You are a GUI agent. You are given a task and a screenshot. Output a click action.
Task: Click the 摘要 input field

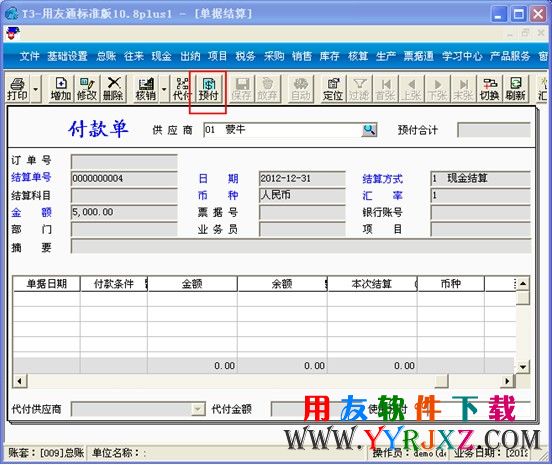click(301, 246)
